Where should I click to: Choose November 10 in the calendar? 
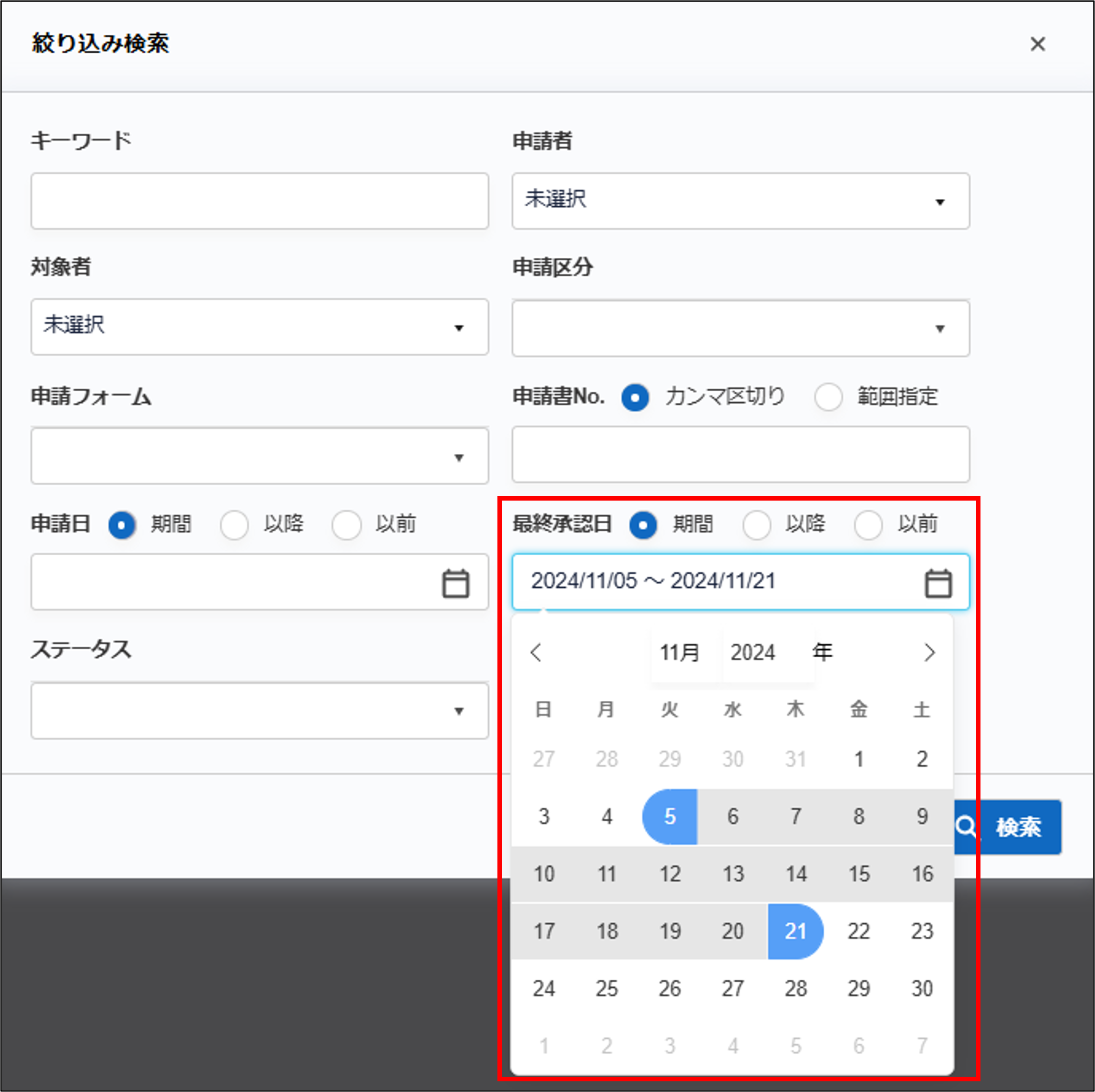pyautogui.click(x=543, y=874)
